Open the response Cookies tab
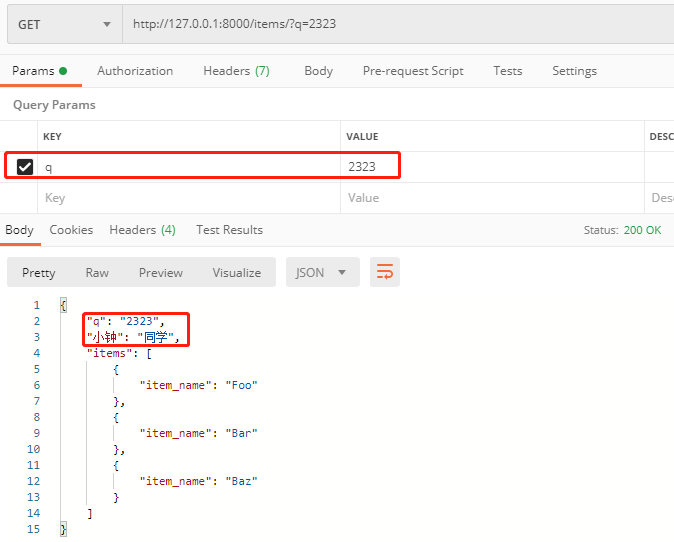Image resolution: width=674 pixels, height=542 pixels. coord(71,230)
